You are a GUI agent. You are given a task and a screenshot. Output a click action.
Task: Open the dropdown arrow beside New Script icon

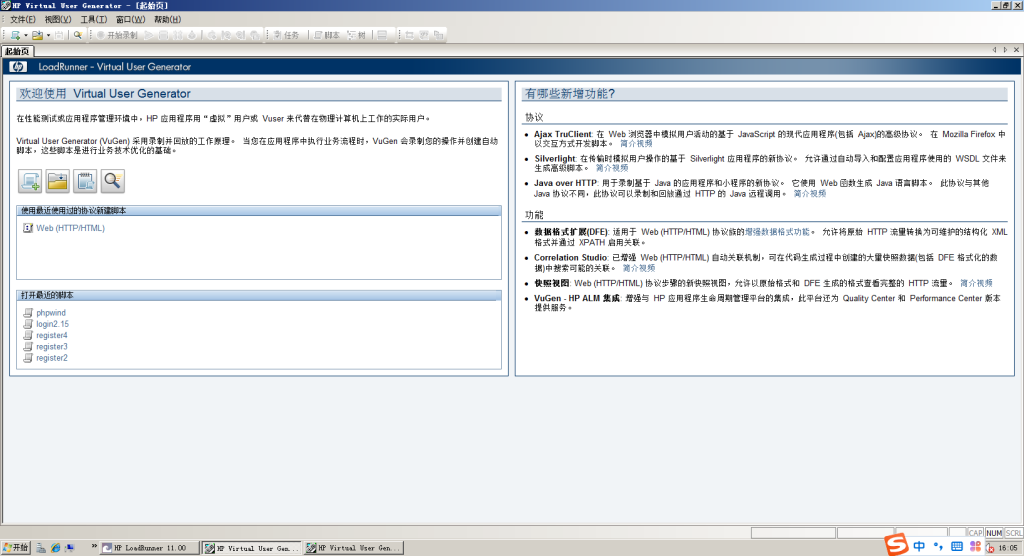tap(25, 35)
